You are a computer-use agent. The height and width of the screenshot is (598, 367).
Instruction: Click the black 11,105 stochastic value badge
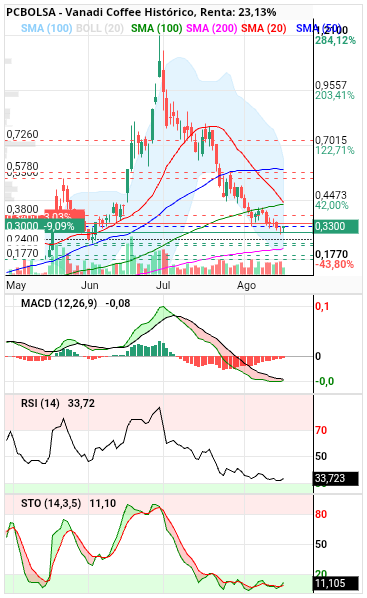click(336, 583)
